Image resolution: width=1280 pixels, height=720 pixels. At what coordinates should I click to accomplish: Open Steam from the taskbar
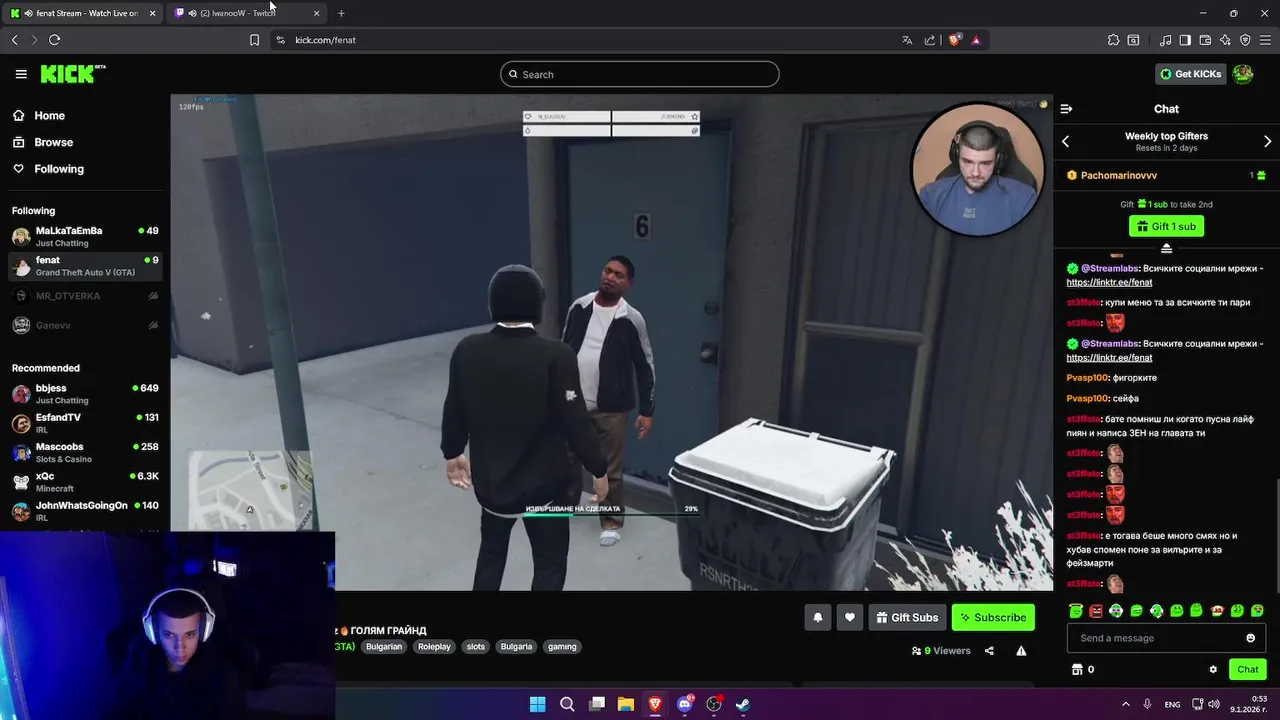[x=743, y=704]
